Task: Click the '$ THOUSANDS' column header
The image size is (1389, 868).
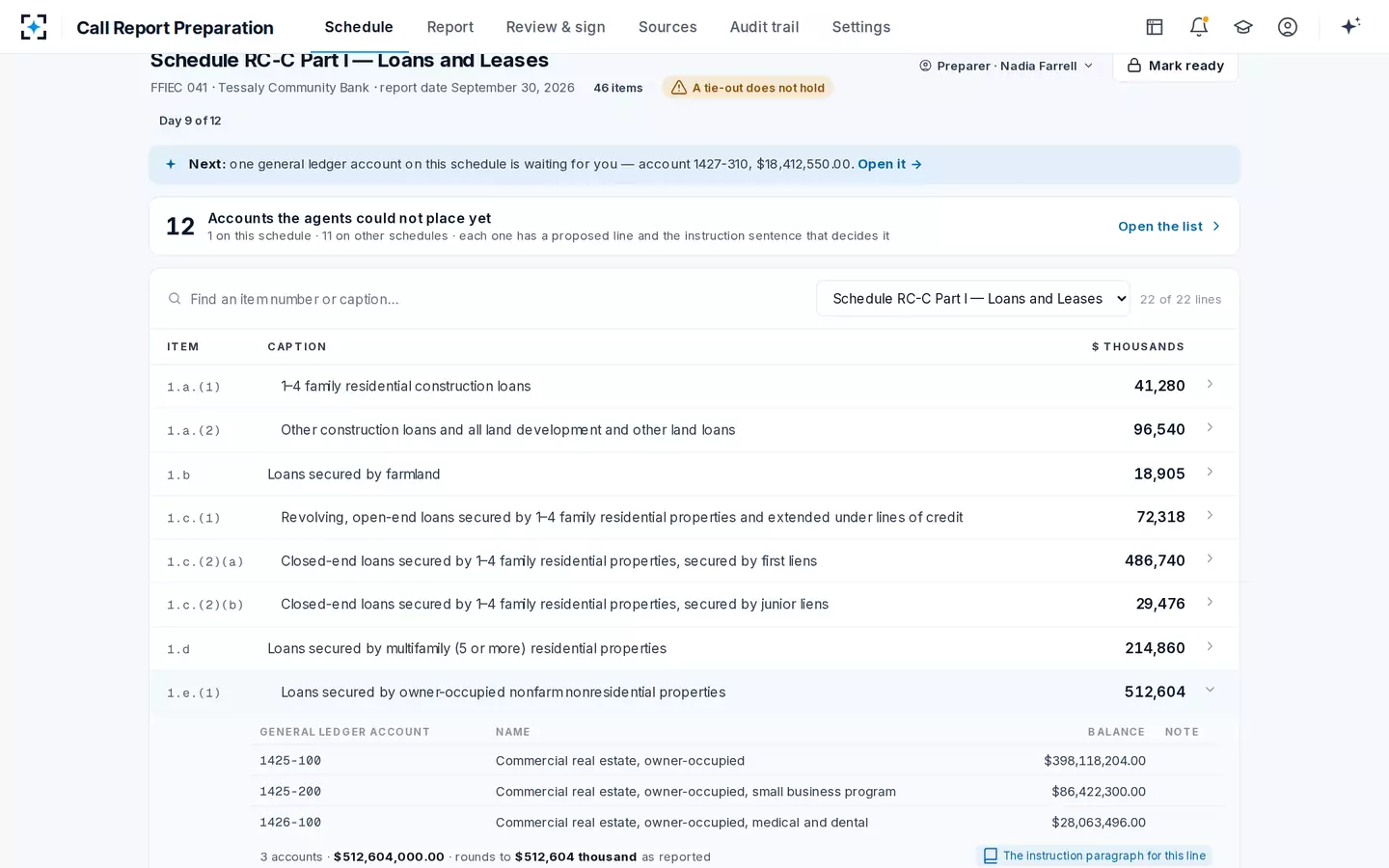Action: 1138,347
